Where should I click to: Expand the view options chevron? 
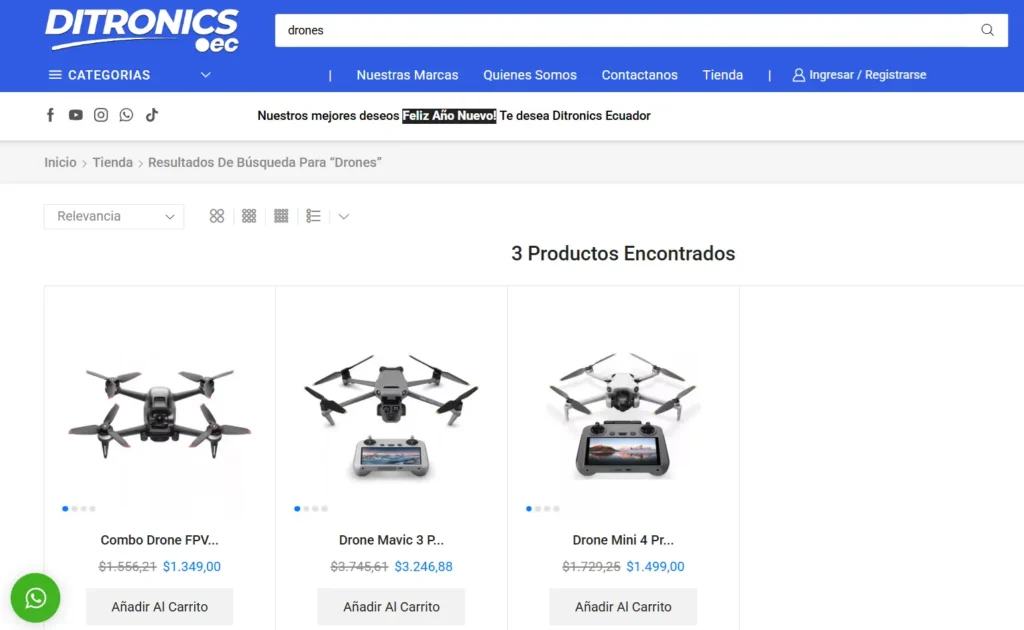[344, 217]
